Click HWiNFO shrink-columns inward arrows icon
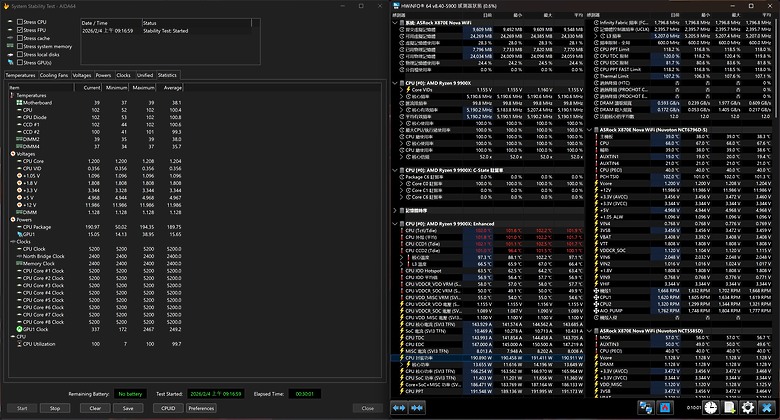The width and height of the screenshot is (780, 420). click(x=417, y=408)
